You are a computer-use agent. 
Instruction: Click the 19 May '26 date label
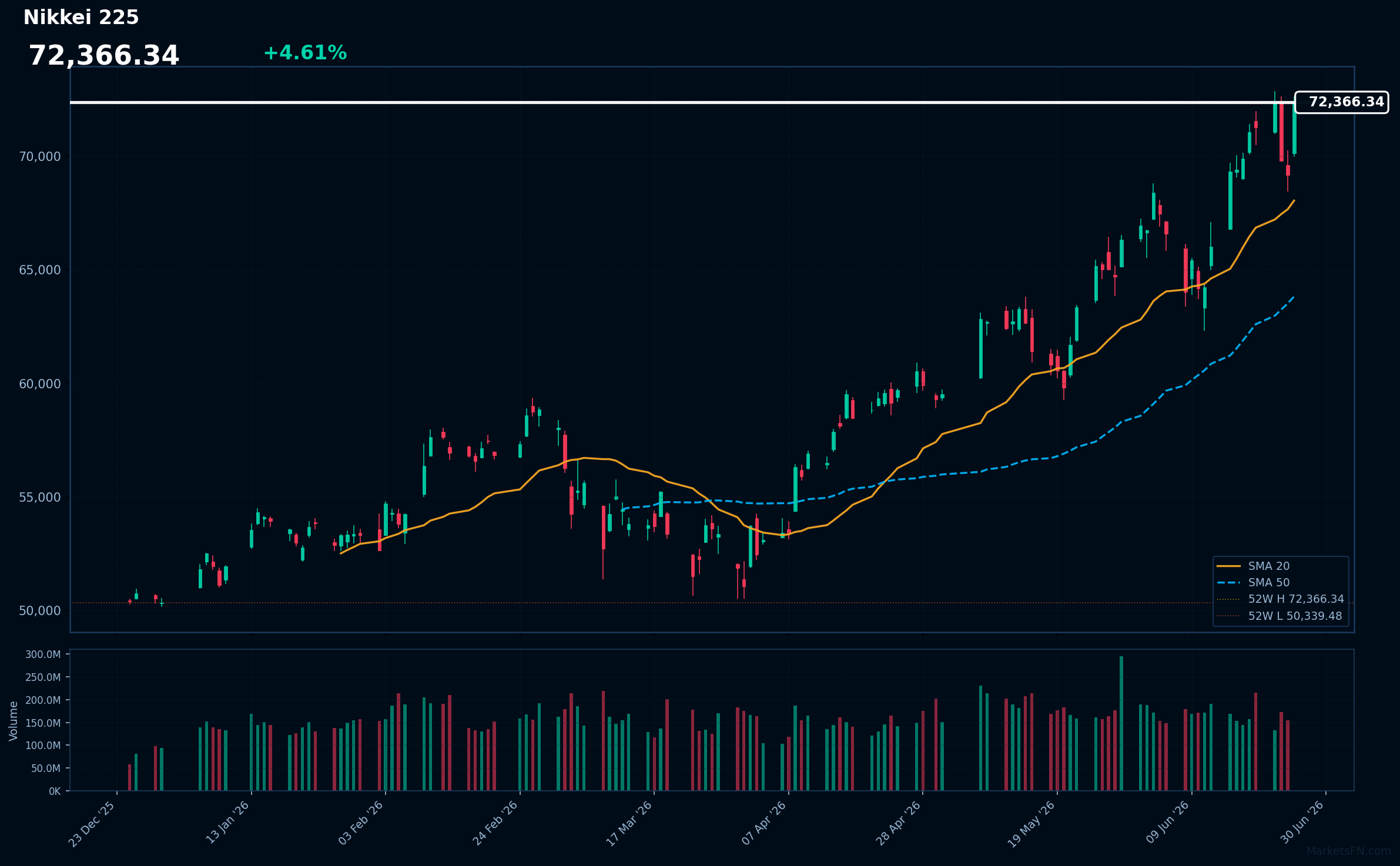[1031, 824]
